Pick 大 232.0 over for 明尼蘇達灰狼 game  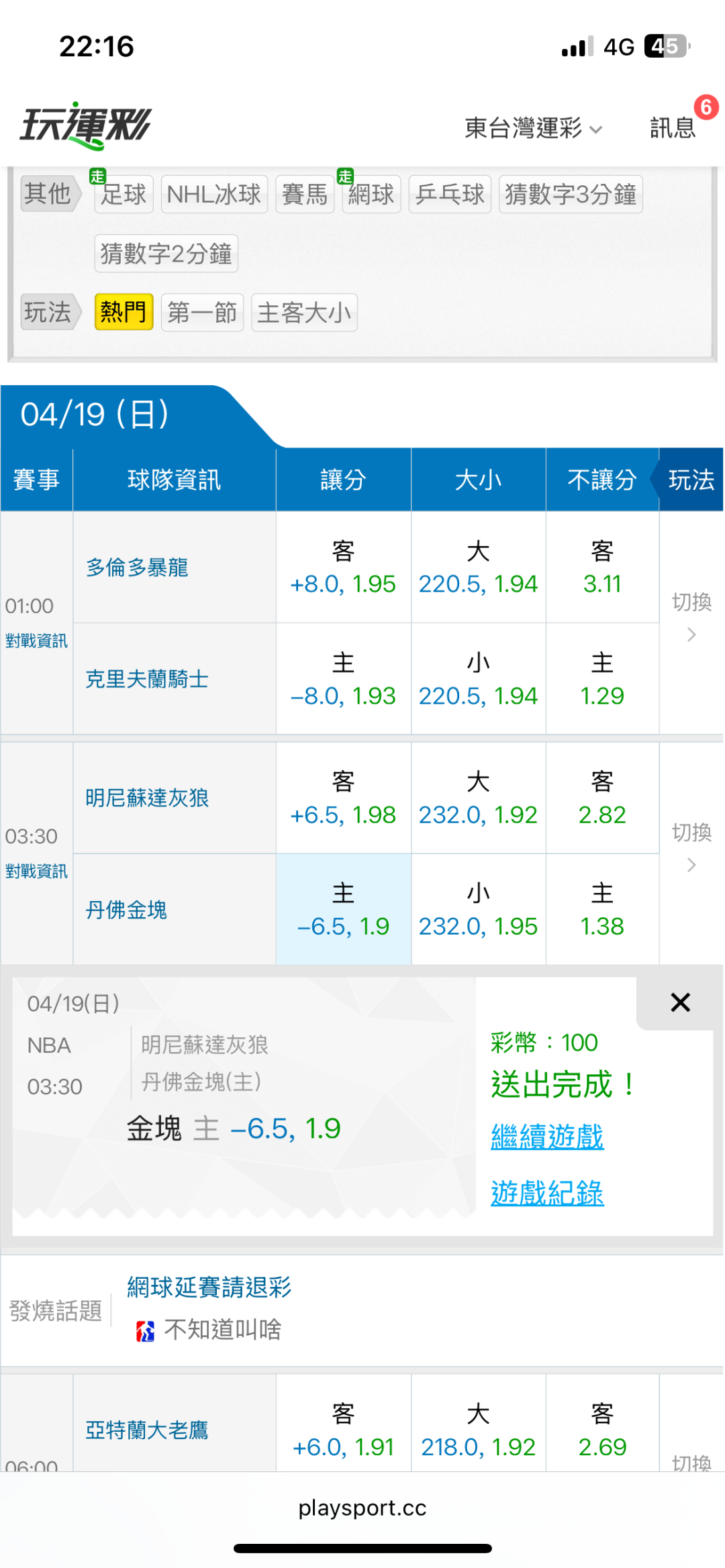tap(478, 798)
